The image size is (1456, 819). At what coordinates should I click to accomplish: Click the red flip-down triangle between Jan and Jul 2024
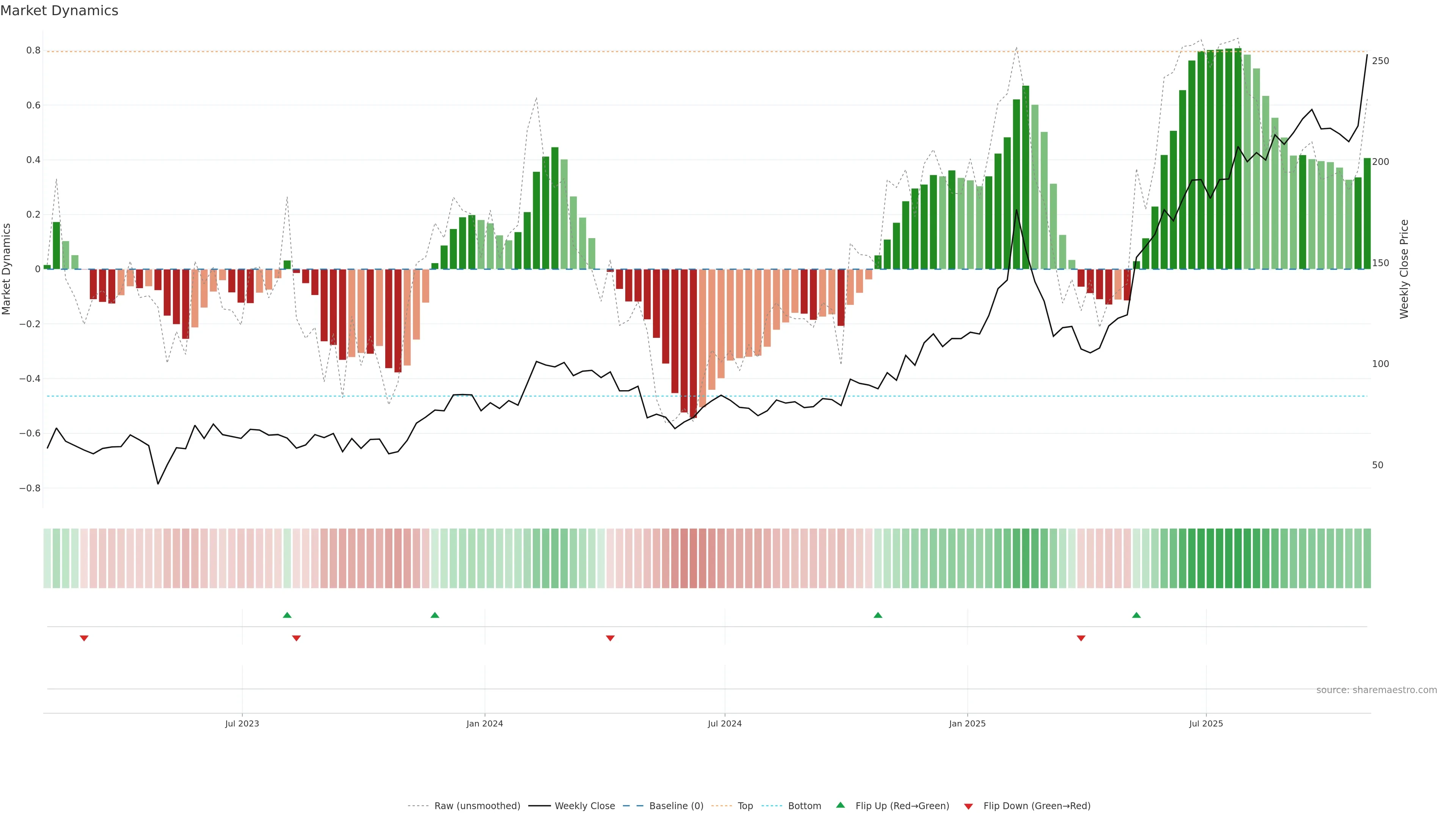pyautogui.click(x=610, y=638)
